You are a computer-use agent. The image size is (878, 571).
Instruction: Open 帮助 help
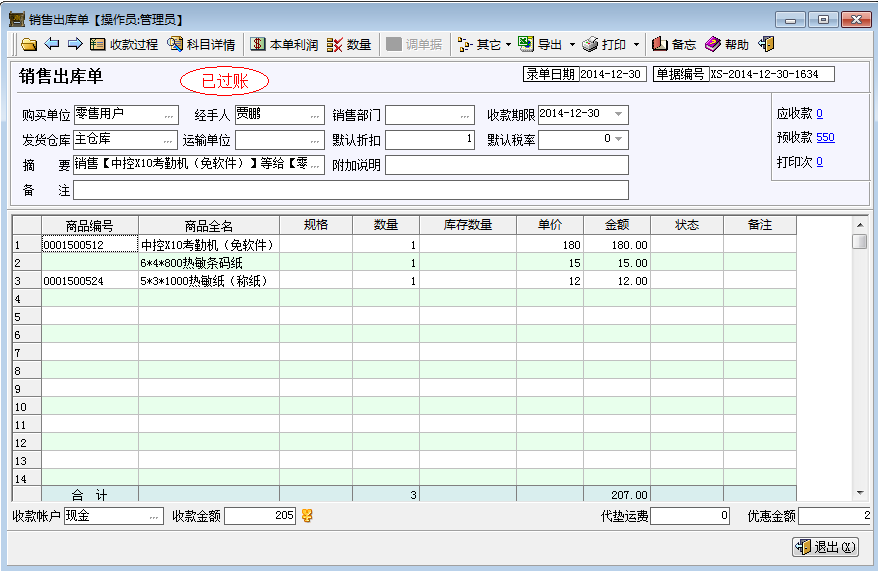pyautogui.click(x=727, y=44)
